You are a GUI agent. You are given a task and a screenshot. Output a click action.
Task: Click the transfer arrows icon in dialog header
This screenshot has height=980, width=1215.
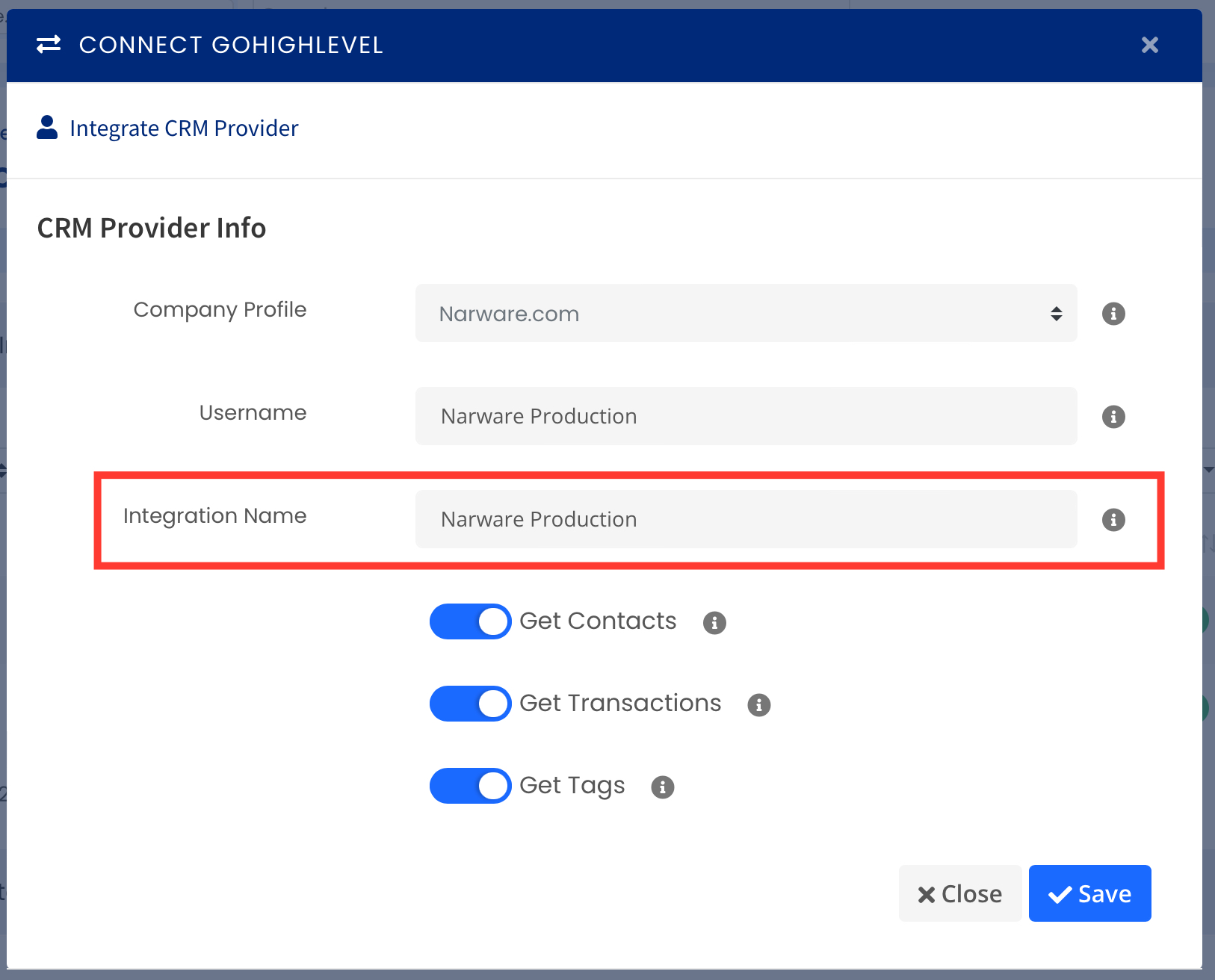coord(49,45)
